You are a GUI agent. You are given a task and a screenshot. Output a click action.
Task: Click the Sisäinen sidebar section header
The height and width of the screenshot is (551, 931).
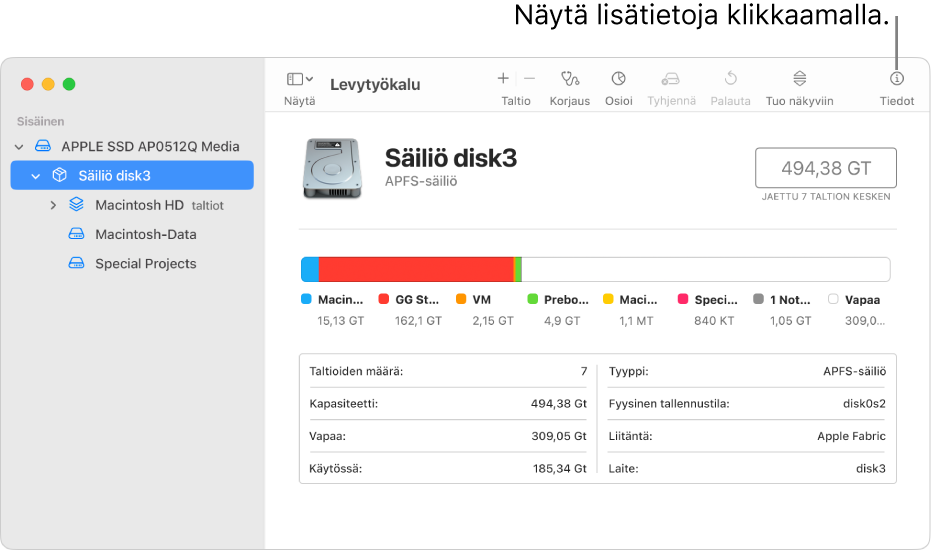coord(40,121)
